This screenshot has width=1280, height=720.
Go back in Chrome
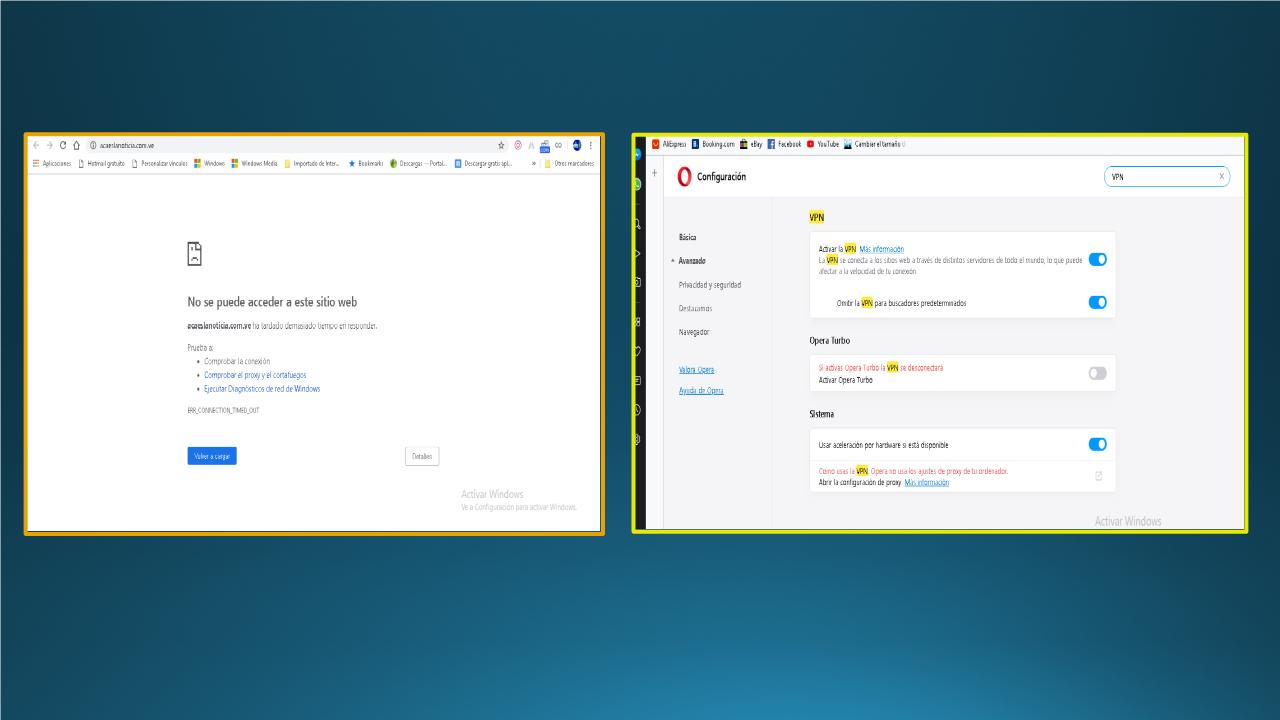coord(36,145)
